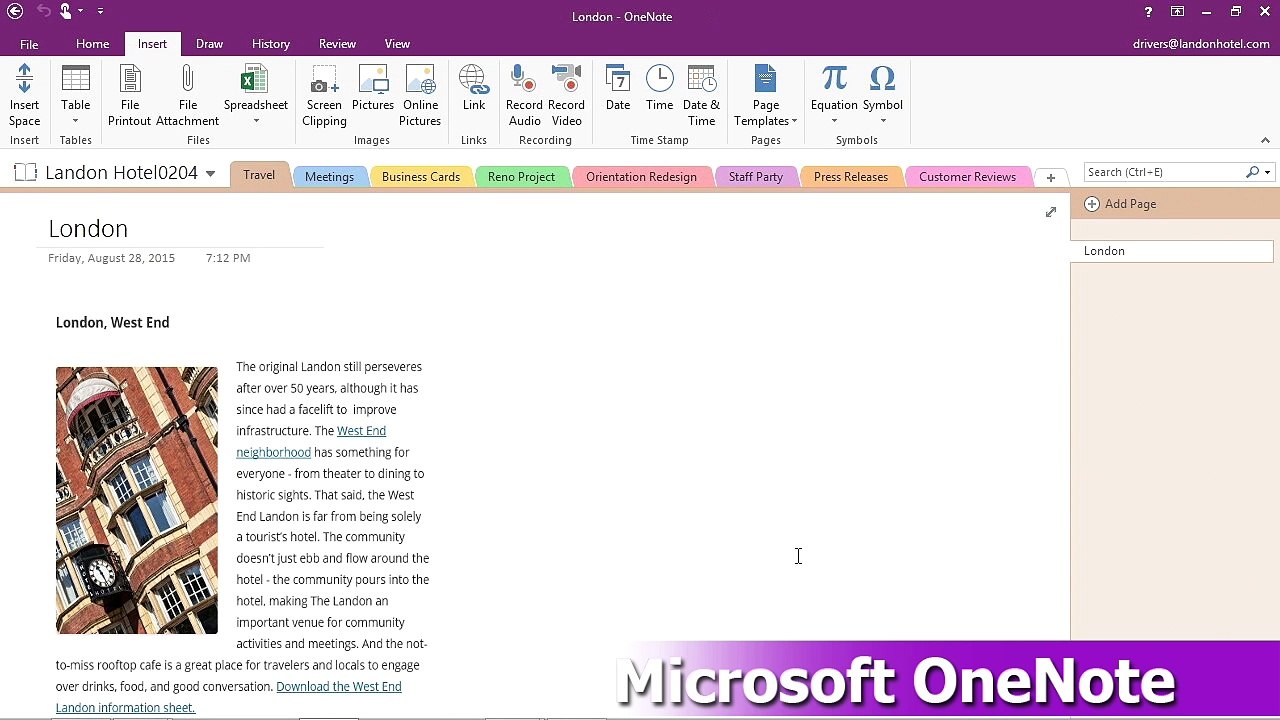Screen dimensions: 1280x720
Task: Switch to the Home ribbon tab
Action: (92, 44)
